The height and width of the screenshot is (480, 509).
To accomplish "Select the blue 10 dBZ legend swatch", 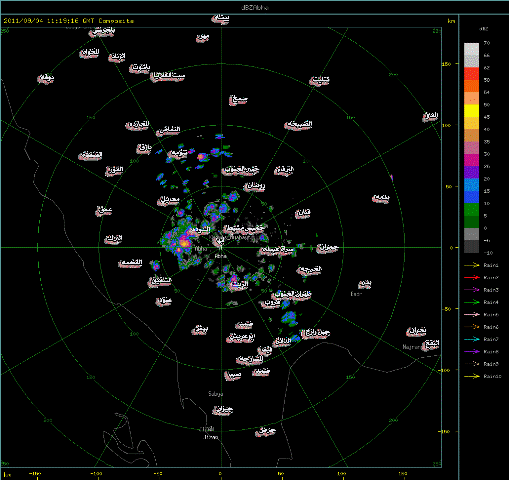I will point(471,197).
